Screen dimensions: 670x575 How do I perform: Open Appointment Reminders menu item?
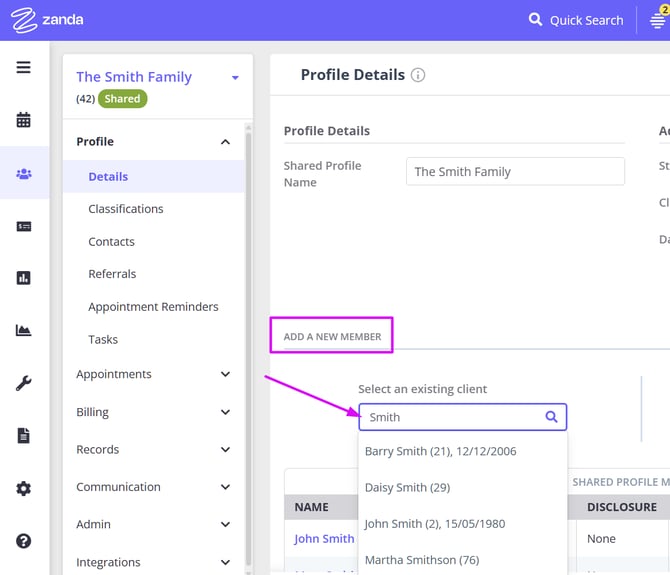click(x=153, y=307)
